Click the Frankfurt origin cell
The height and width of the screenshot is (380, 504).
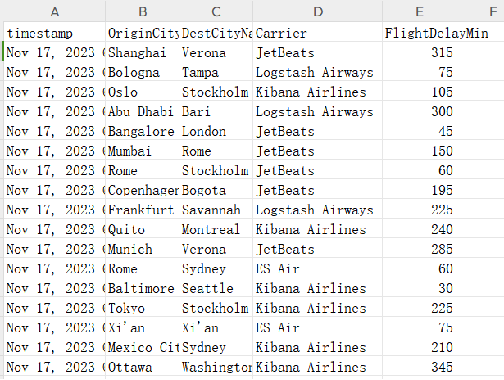click(x=143, y=210)
